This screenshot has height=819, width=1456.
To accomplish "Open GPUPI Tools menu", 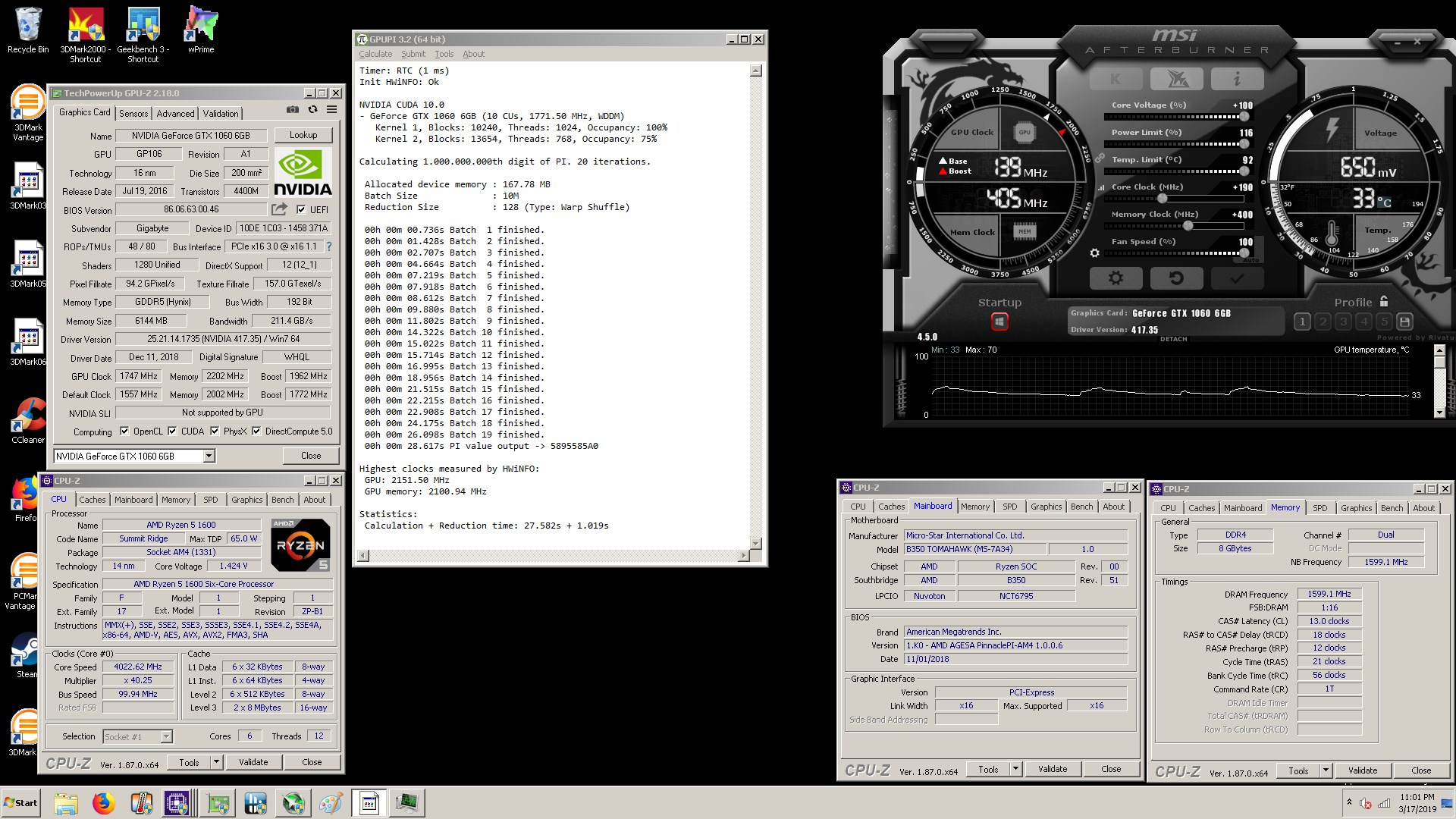I will coord(444,54).
